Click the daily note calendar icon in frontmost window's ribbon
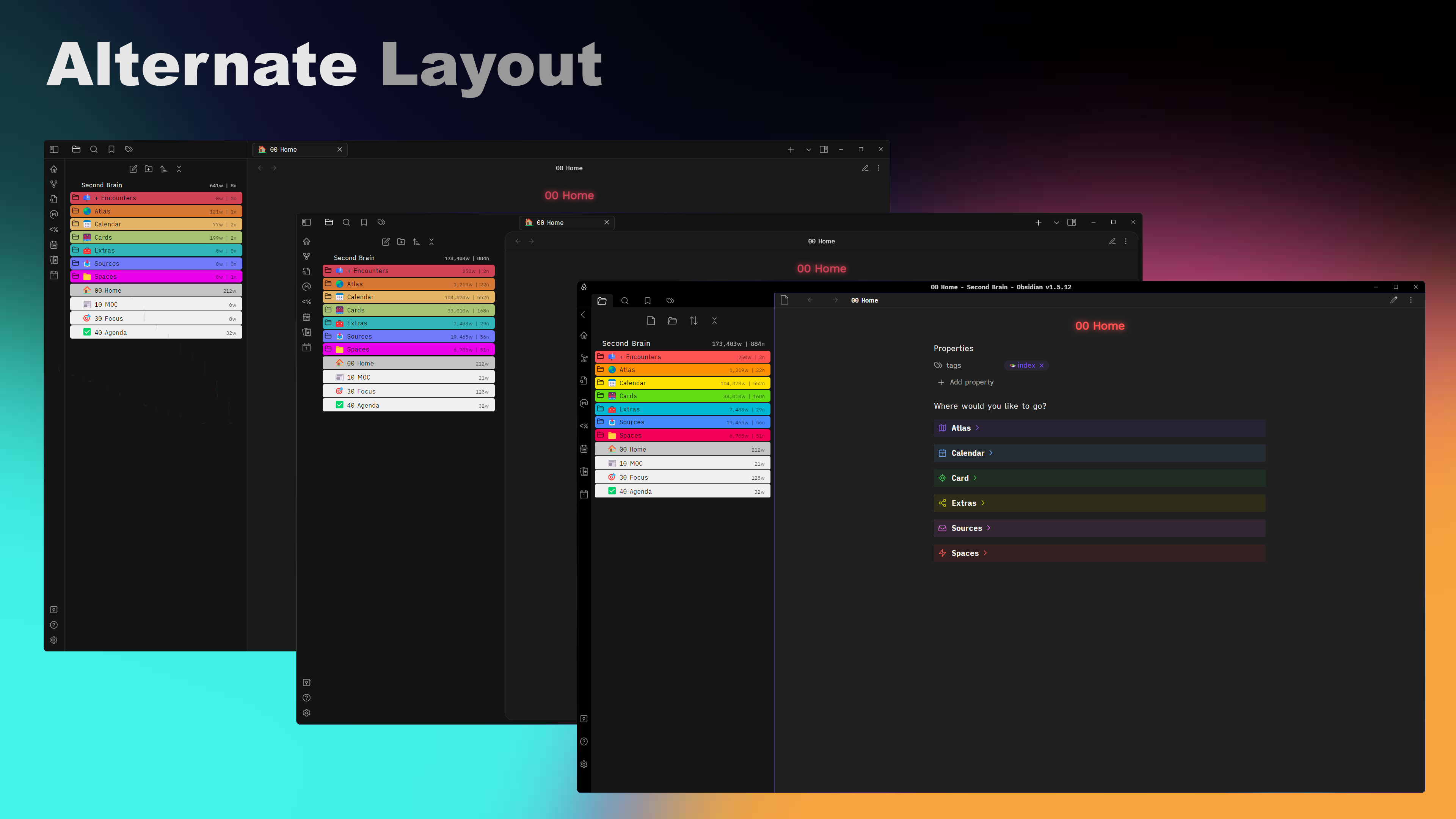Image resolution: width=1456 pixels, height=819 pixels. pos(584,494)
